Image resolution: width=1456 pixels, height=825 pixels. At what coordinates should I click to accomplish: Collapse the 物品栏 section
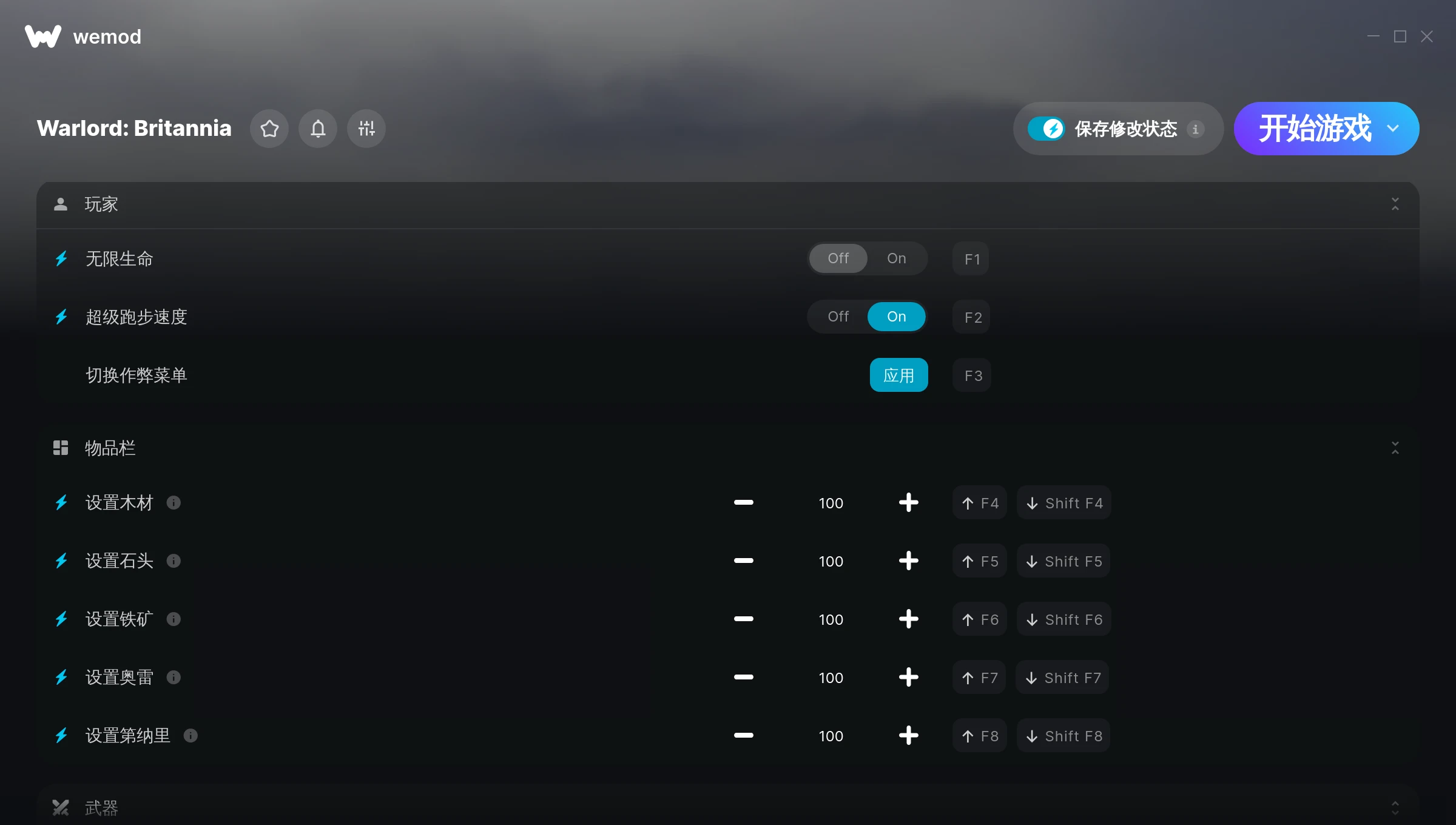1395,448
